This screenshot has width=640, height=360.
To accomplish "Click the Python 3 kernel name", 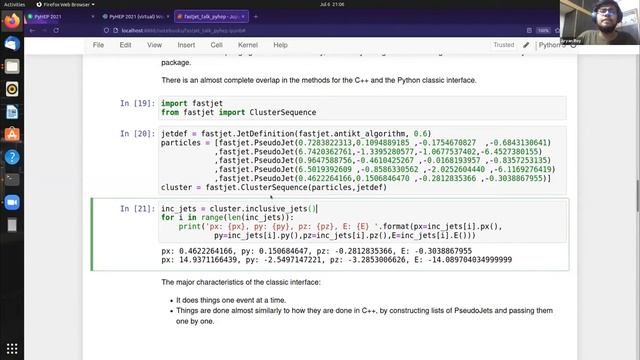I will pos(551,45).
